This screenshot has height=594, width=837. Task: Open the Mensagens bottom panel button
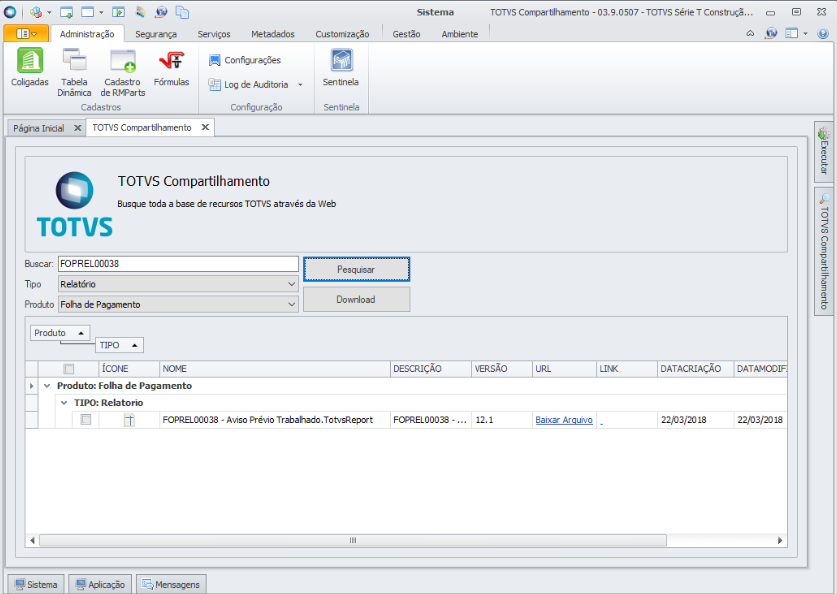pyautogui.click(x=171, y=584)
